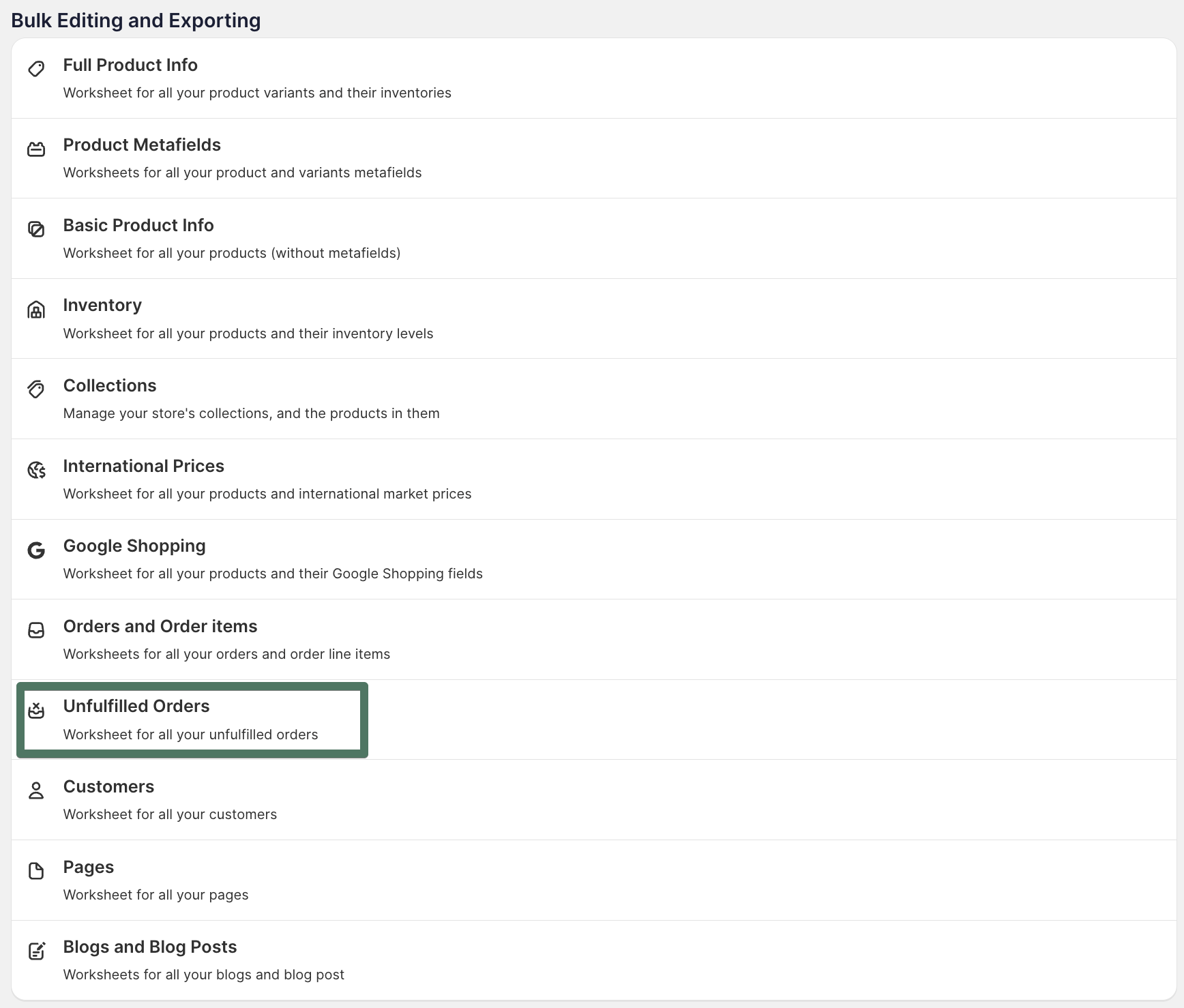The width and height of the screenshot is (1184, 1008).
Task: Select the Blogs and Blog Posts entry
Action: pyautogui.click(x=149, y=947)
